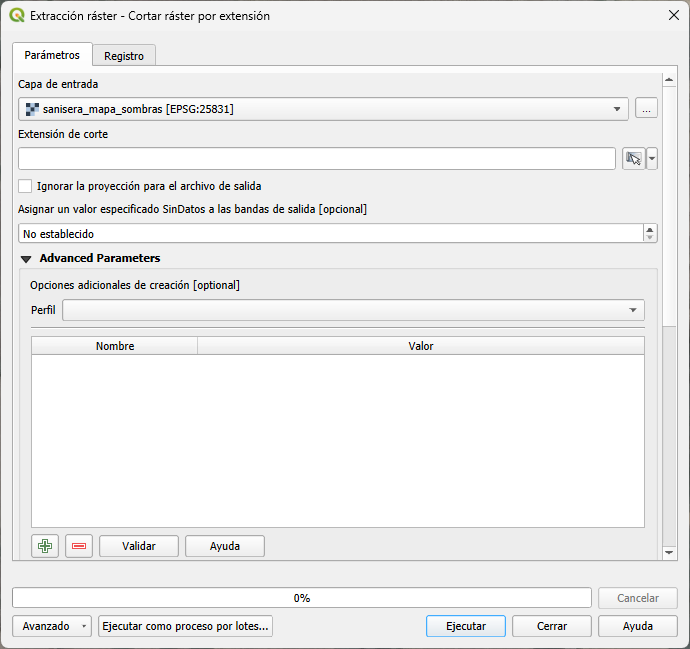The image size is (690, 649).
Task: Click the browse button beside input layer
Action: point(646,109)
